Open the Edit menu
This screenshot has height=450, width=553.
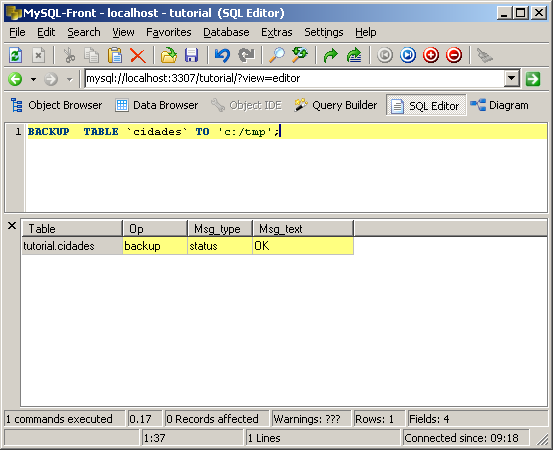[x=46, y=32]
